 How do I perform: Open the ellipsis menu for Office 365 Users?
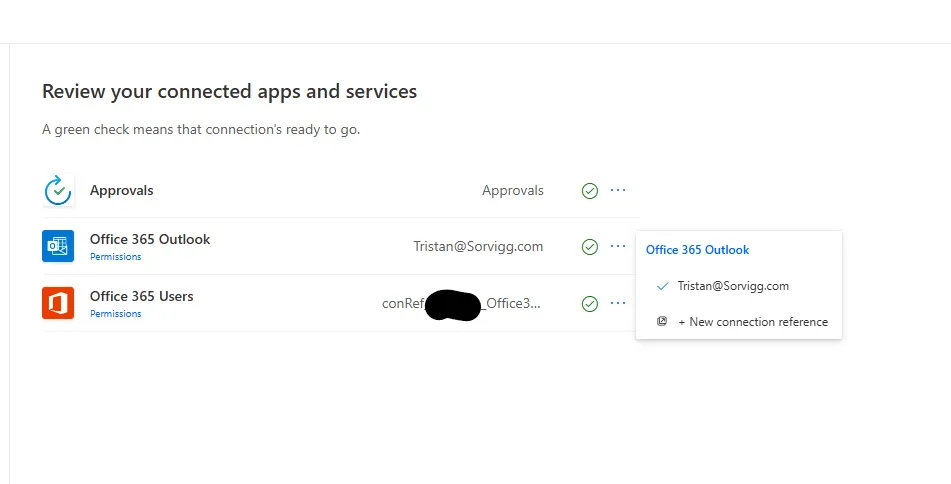pyautogui.click(x=618, y=303)
